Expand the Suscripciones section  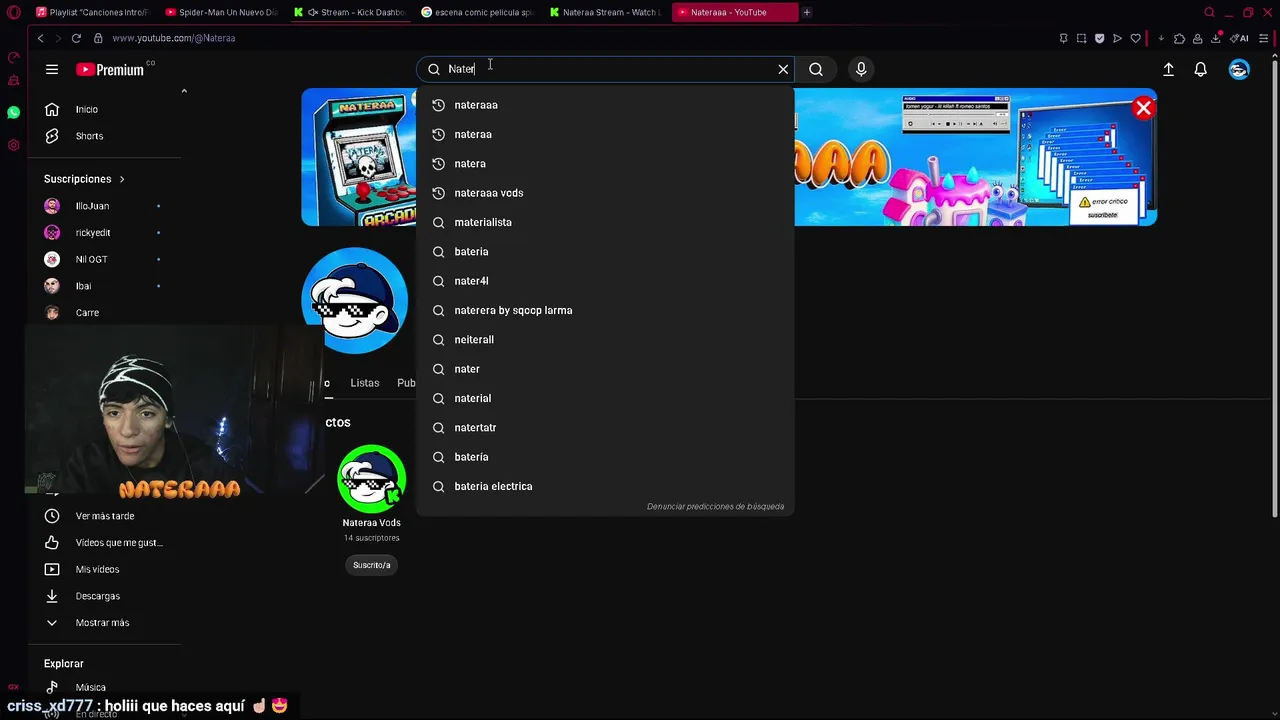[x=84, y=179]
